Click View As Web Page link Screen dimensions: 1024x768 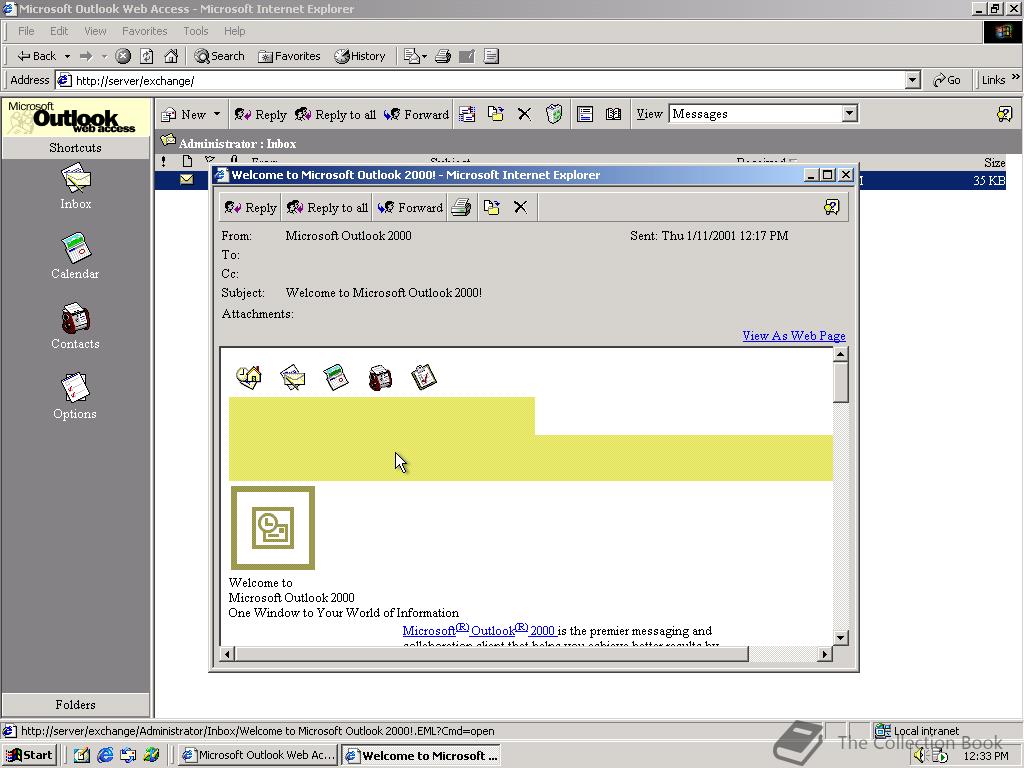(x=793, y=336)
